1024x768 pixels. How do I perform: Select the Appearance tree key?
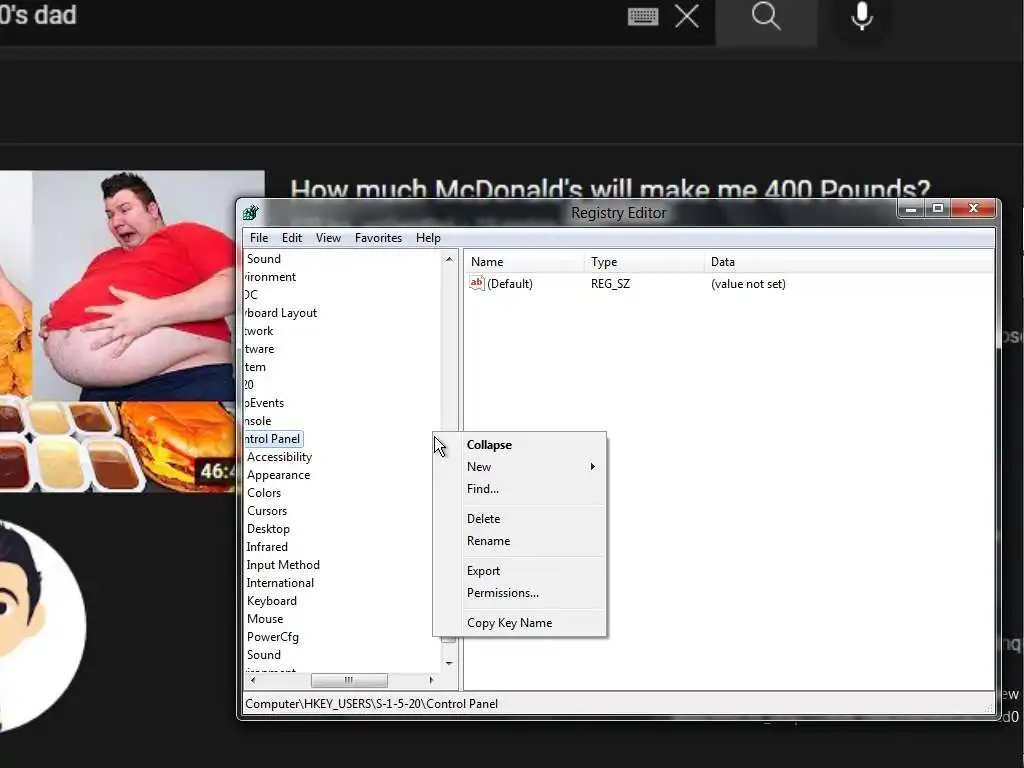pos(278,475)
